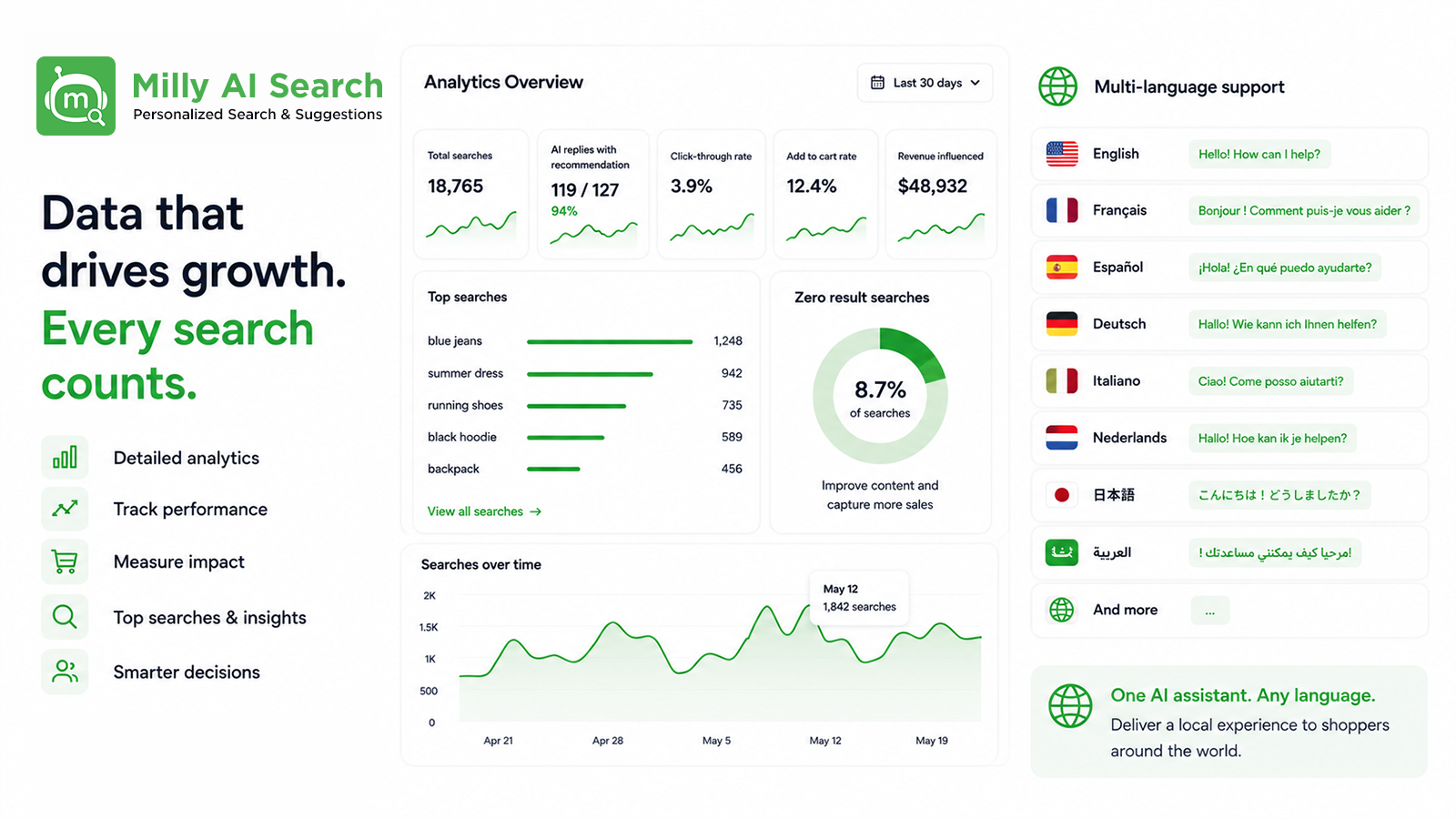Click the Bonjour French greeting bubble
Screen dimensions: 1456x819
pyautogui.click(x=1304, y=211)
